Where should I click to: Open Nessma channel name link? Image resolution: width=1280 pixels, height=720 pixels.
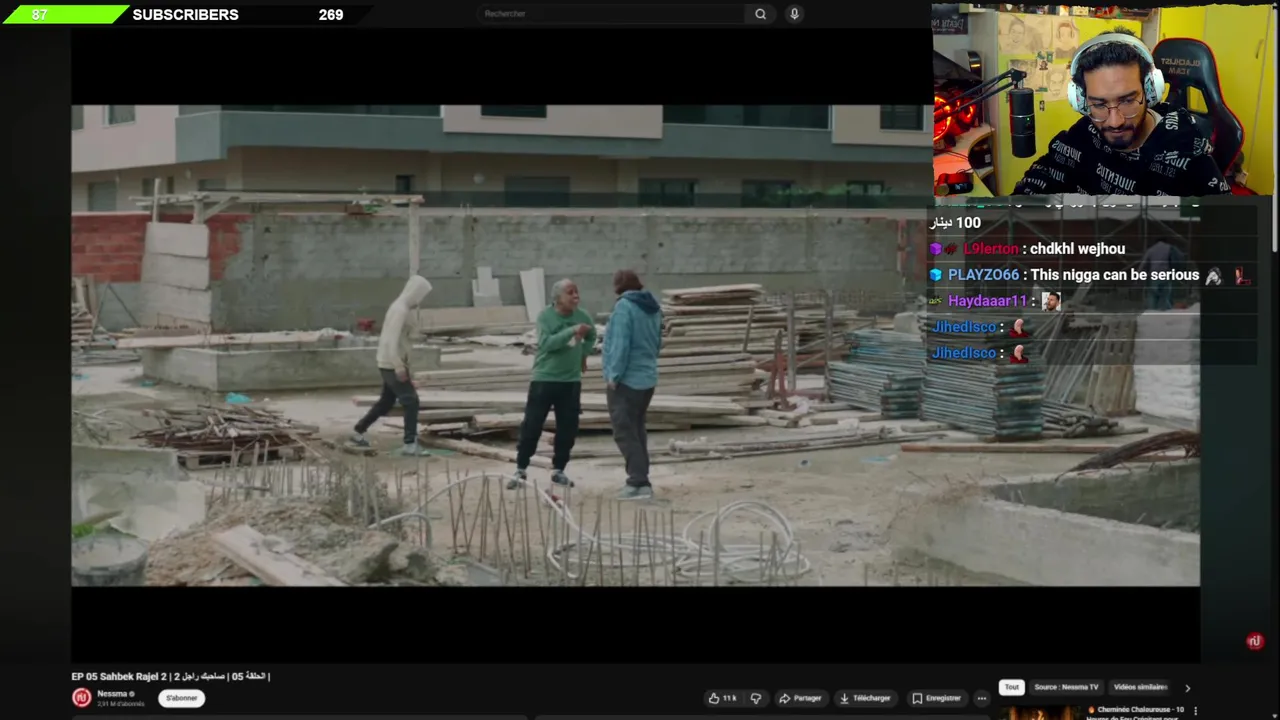click(112, 694)
